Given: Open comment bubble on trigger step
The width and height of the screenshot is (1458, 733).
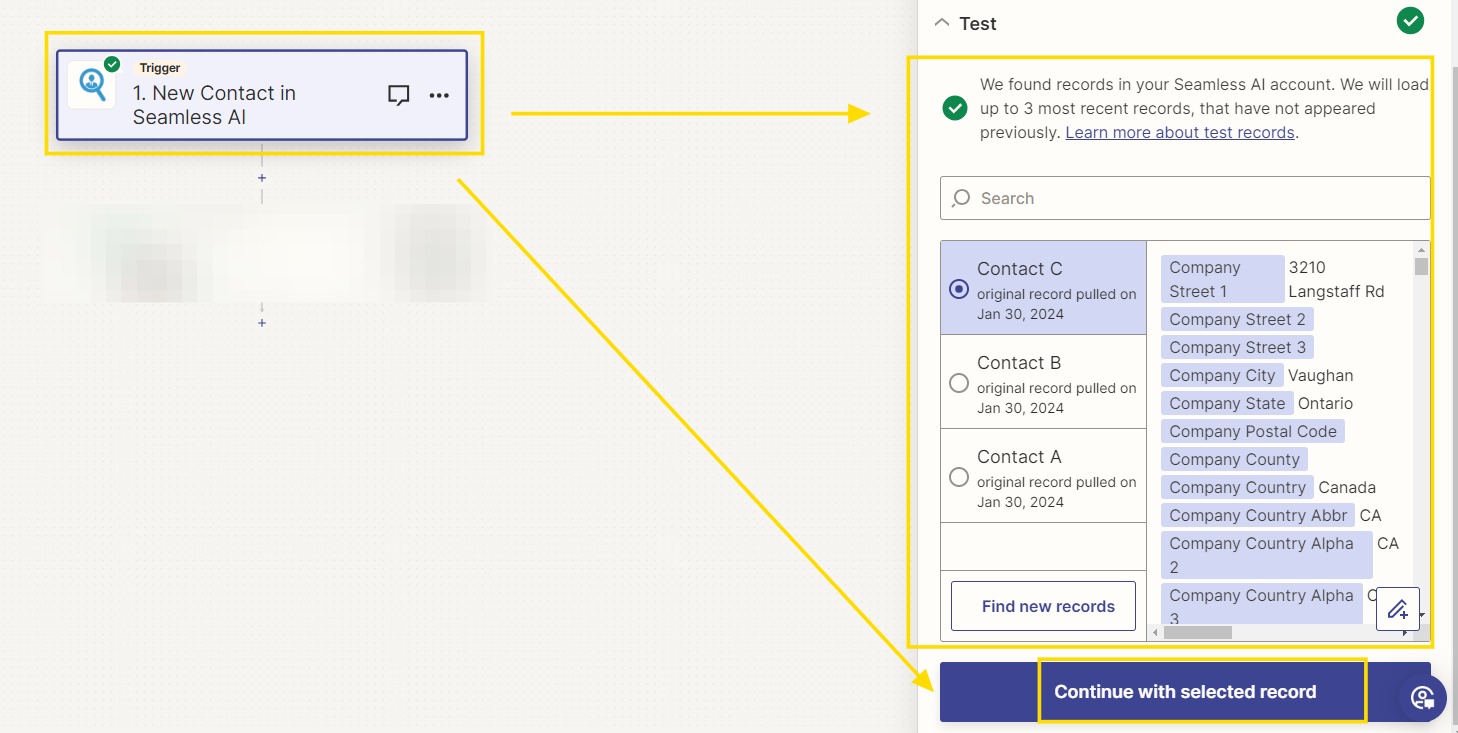Looking at the screenshot, I should pyautogui.click(x=398, y=96).
